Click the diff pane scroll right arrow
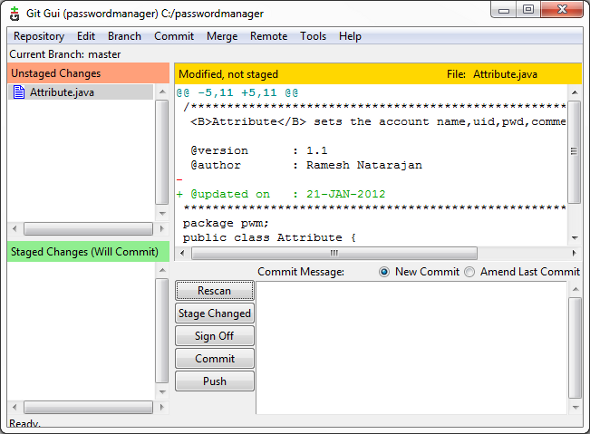 574,253
